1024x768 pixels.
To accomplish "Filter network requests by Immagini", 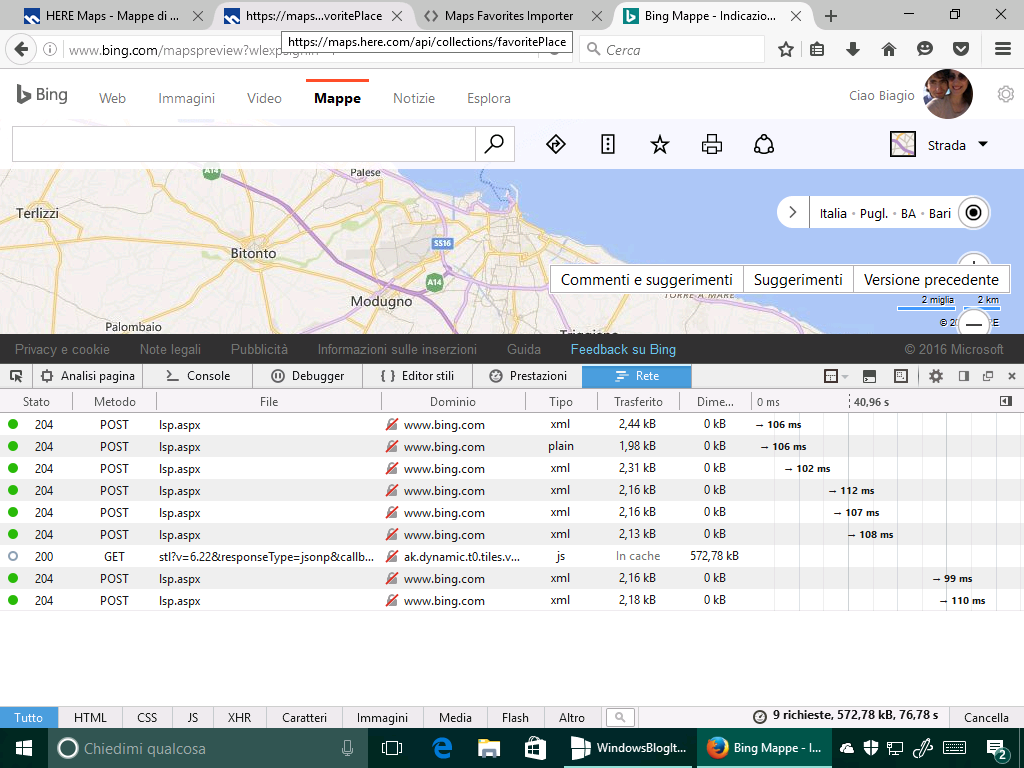I will 382,717.
